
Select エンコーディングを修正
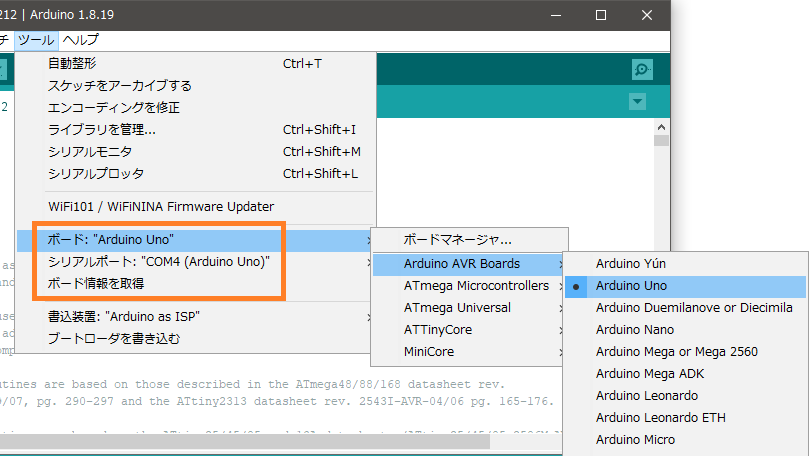coord(195,108)
